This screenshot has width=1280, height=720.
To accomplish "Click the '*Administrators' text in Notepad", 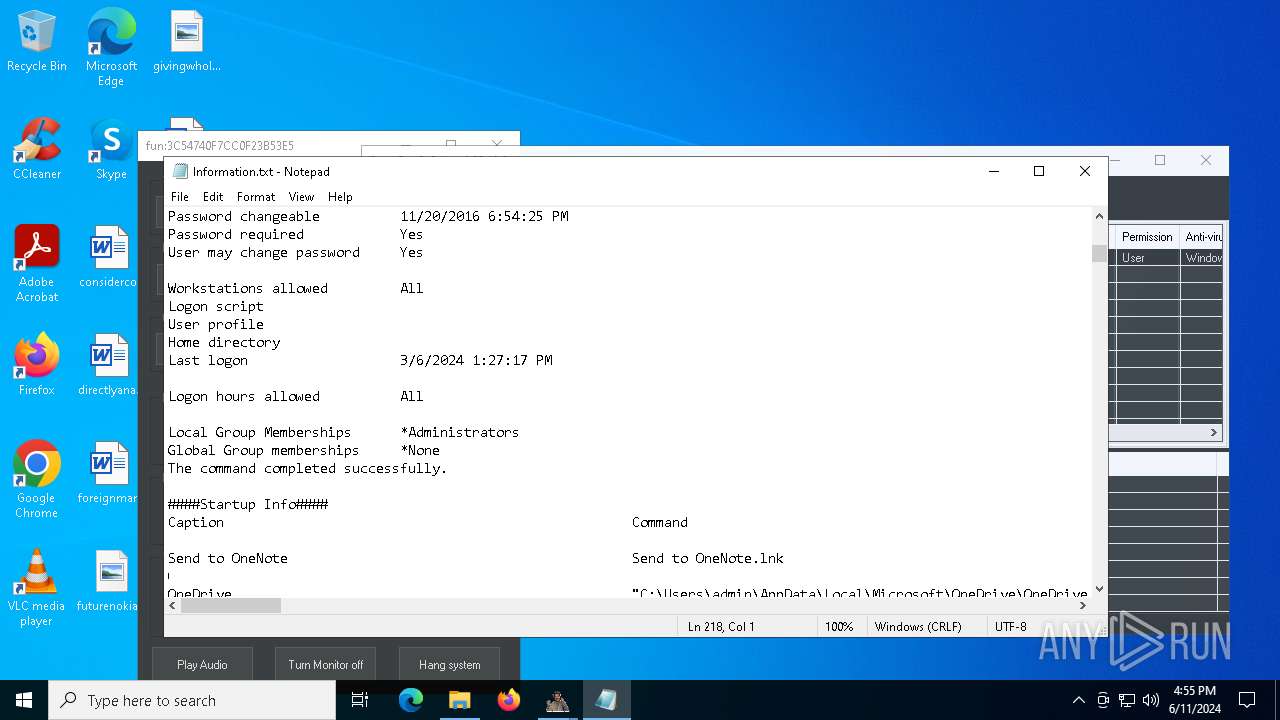I will pos(459,432).
